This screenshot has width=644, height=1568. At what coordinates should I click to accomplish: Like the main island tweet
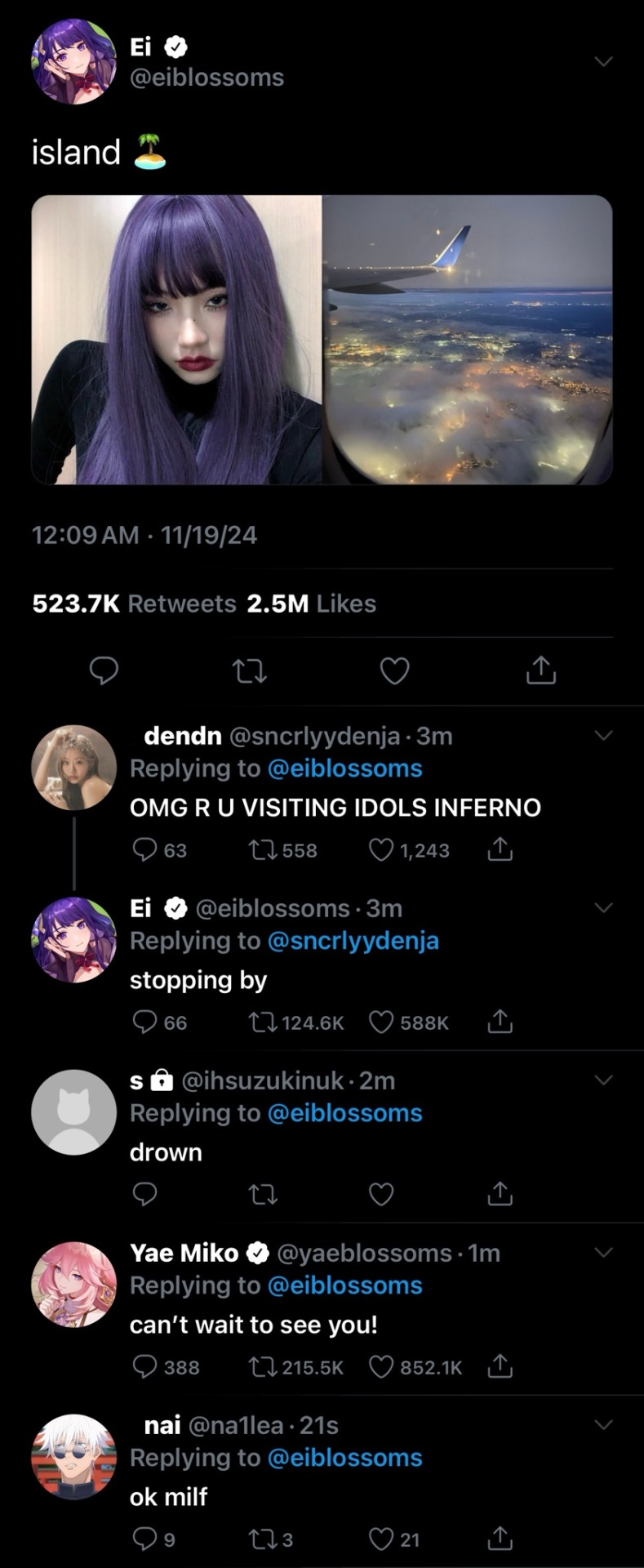tap(395, 671)
